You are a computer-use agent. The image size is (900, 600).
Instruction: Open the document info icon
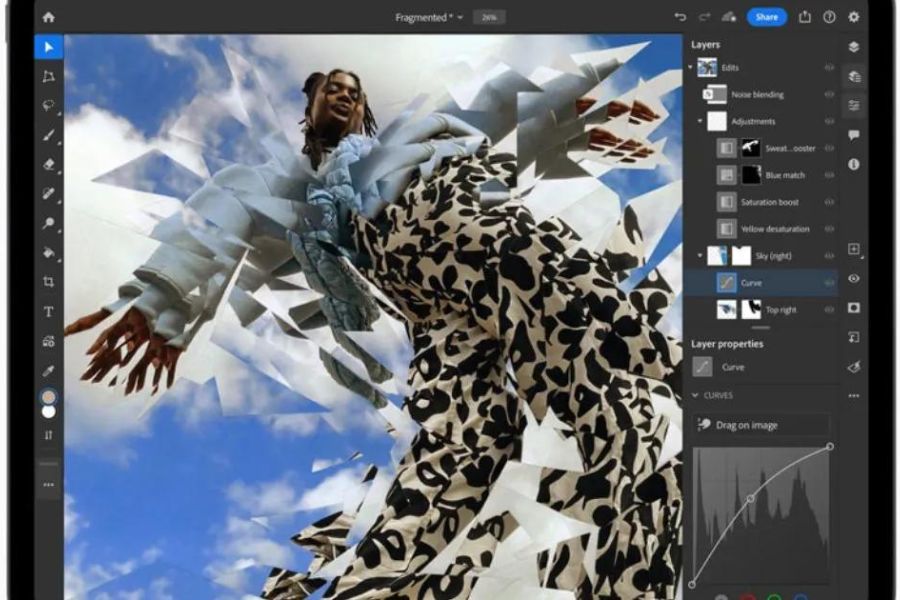click(854, 164)
